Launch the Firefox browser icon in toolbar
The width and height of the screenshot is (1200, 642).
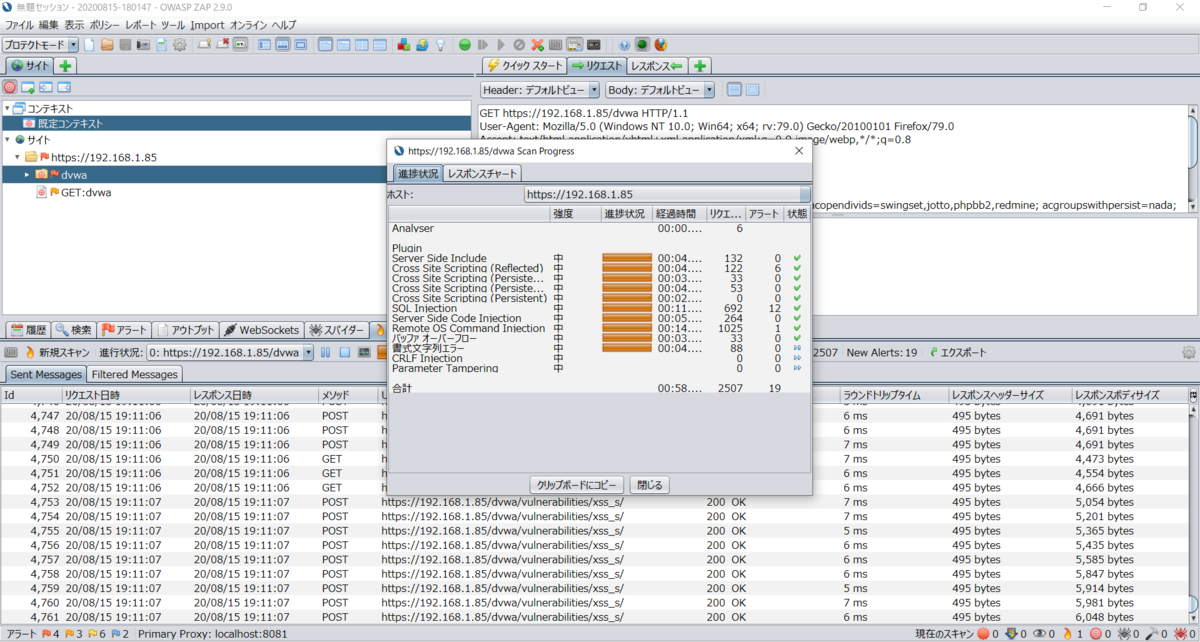coord(661,45)
